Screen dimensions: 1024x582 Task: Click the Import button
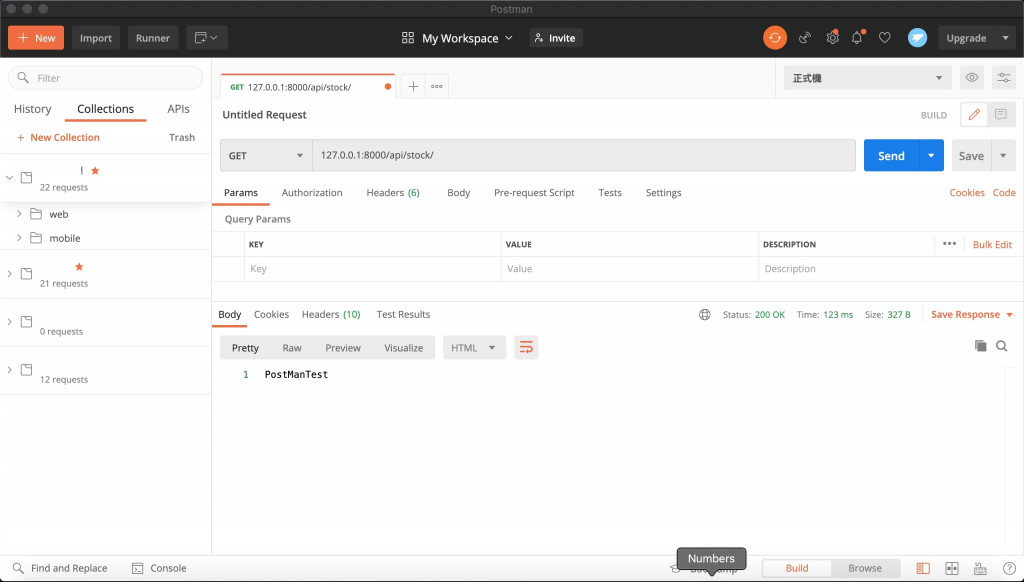pos(96,38)
